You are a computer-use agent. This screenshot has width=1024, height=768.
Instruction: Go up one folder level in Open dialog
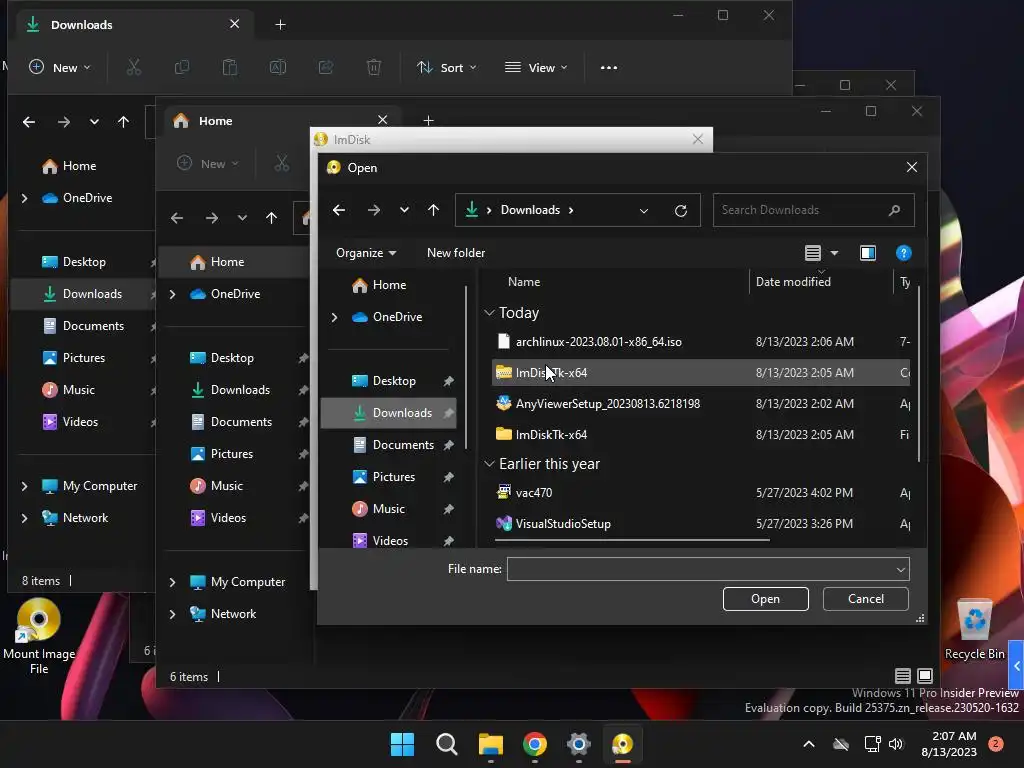[x=434, y=210]
